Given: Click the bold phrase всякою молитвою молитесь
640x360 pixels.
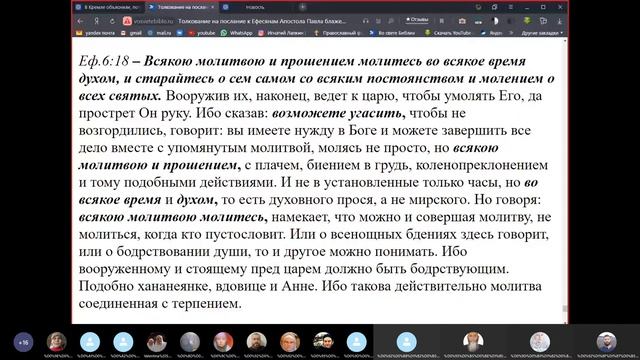Looking at the screenshot, I should pos(171,217).
